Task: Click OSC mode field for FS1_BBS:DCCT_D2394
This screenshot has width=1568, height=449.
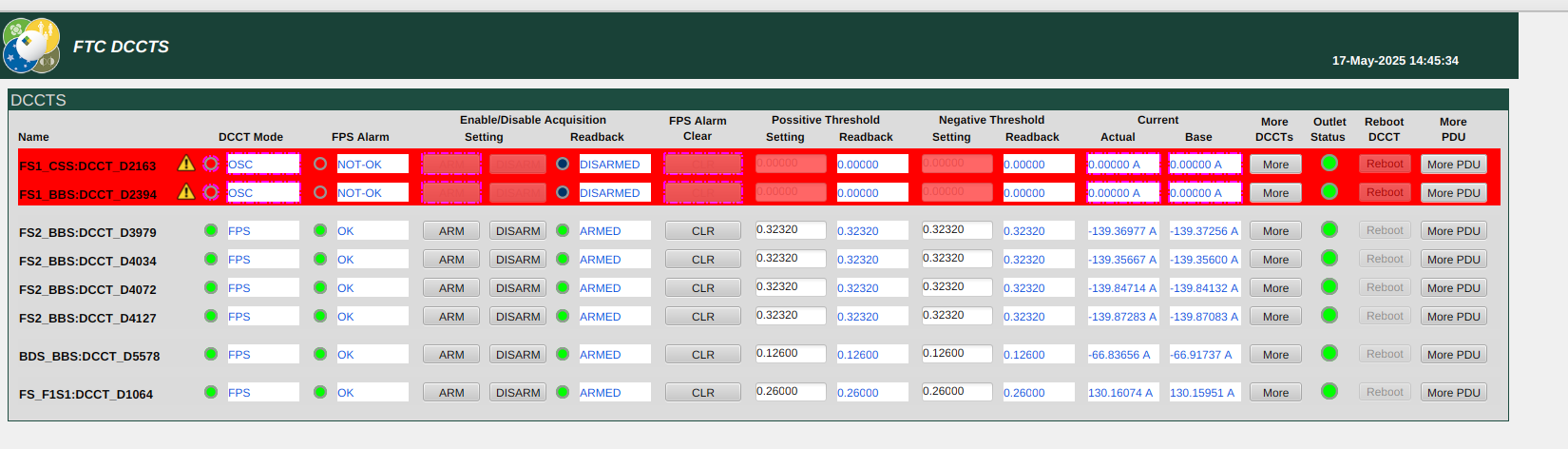Action: click(263, 192)
